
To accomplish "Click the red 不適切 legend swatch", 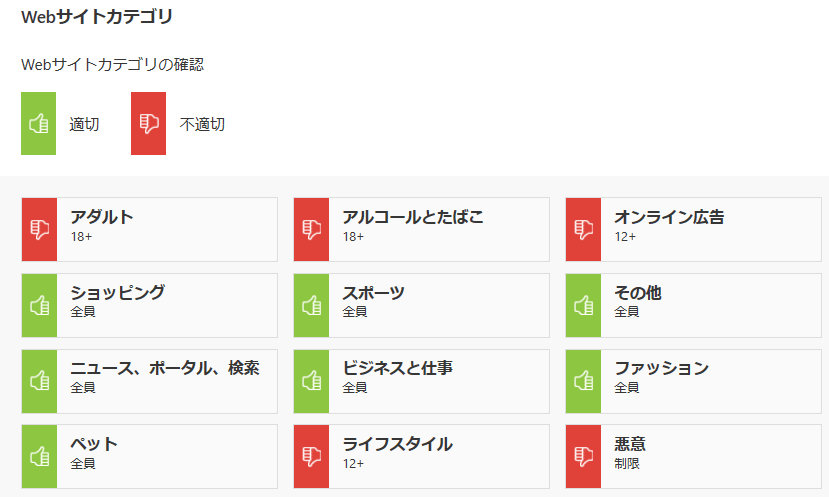I will coord(148,124).
